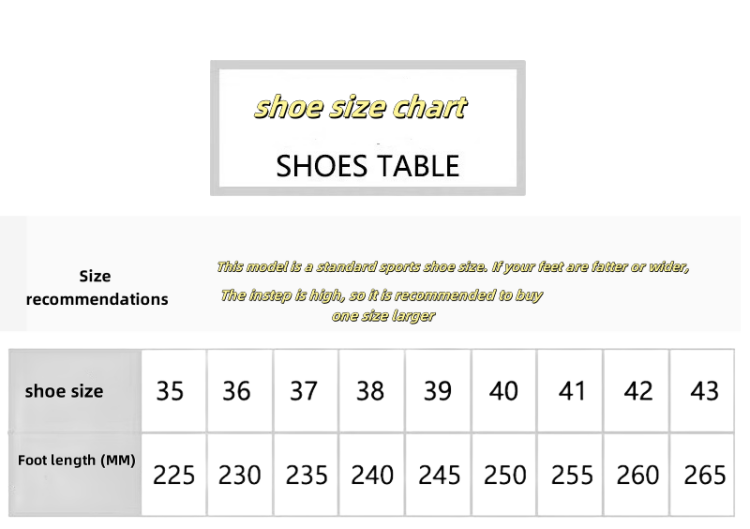Select shoe size 39 cell
This screenshot has height=529, width=750.
coord(438,391)
